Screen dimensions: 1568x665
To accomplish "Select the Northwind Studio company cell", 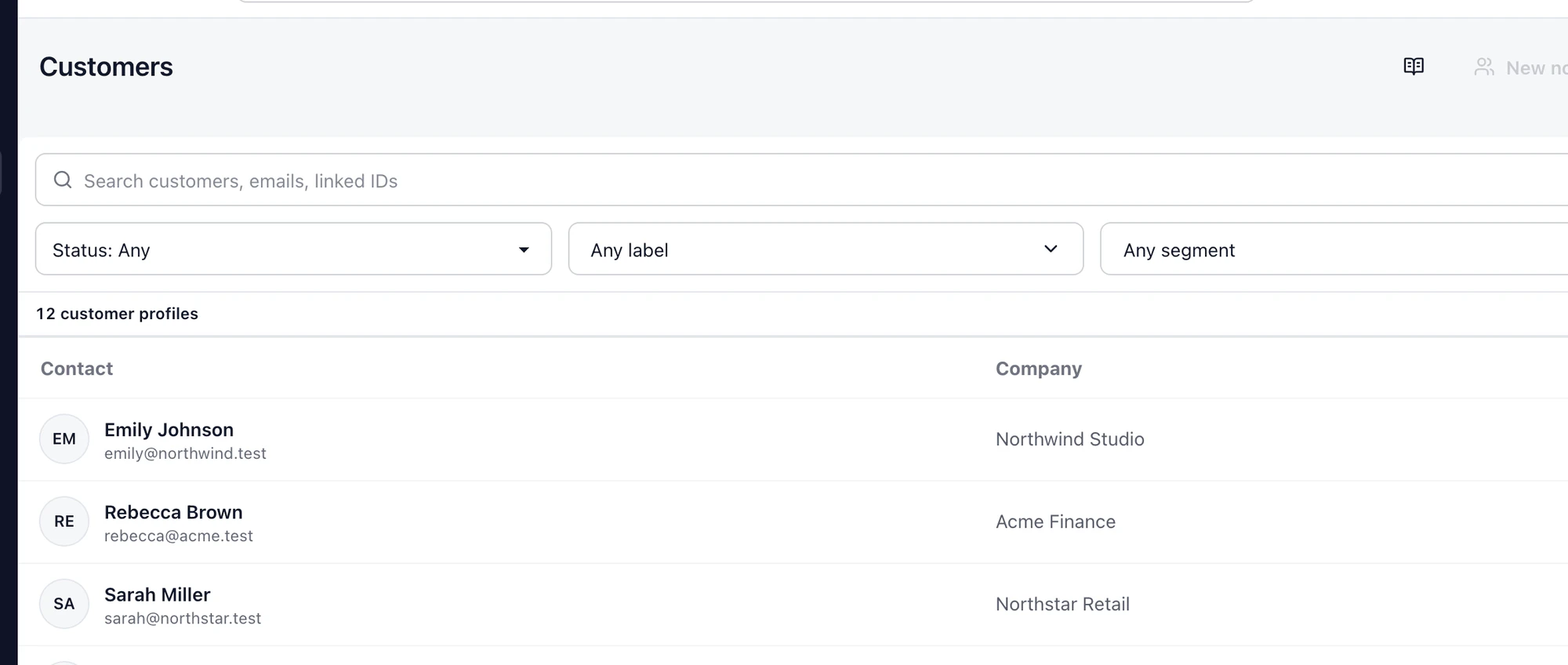I will pos(1070,439).
